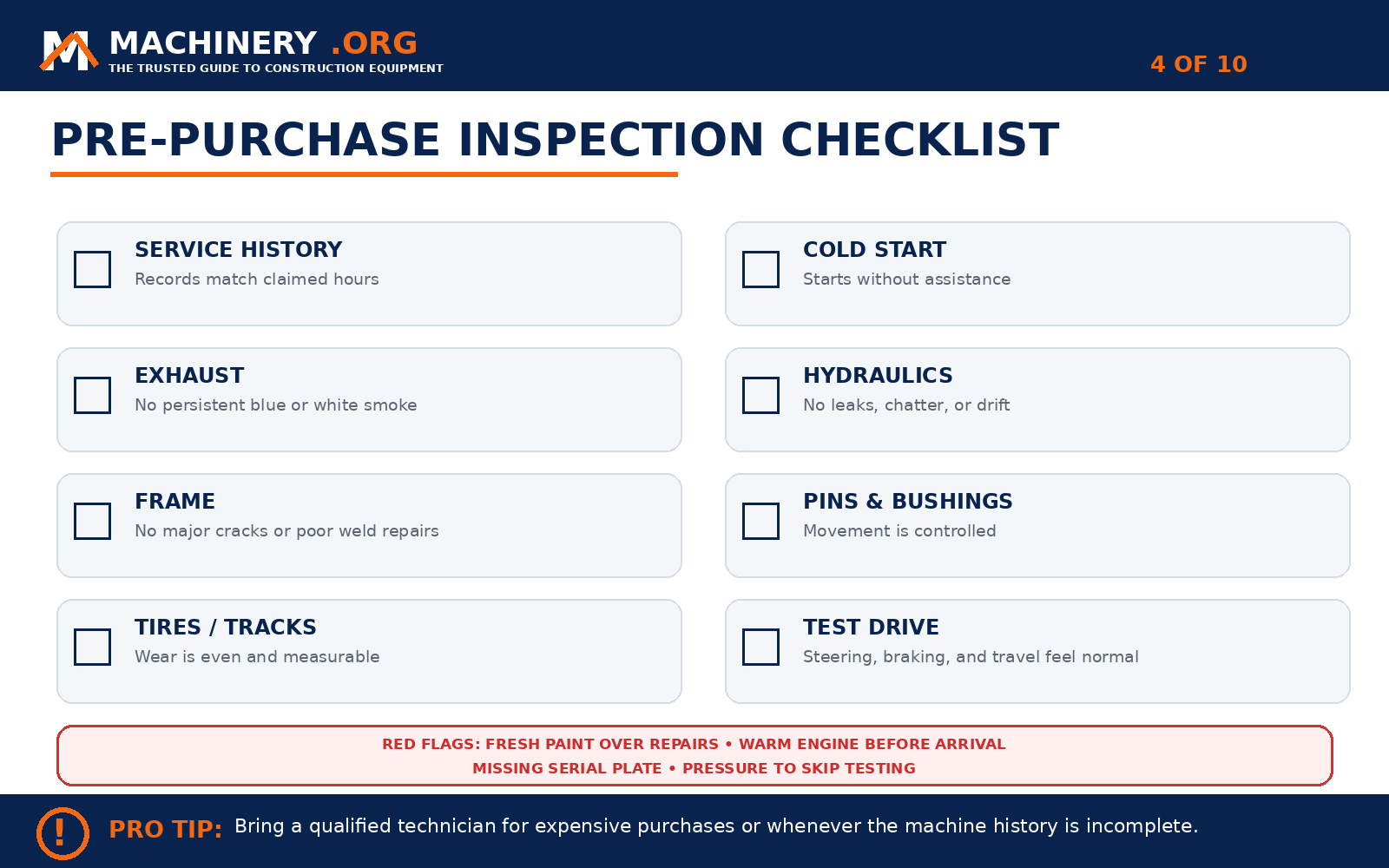Click the trusted guide tagline text
This screenshot has height=868, width=1389.
[276, 69]
